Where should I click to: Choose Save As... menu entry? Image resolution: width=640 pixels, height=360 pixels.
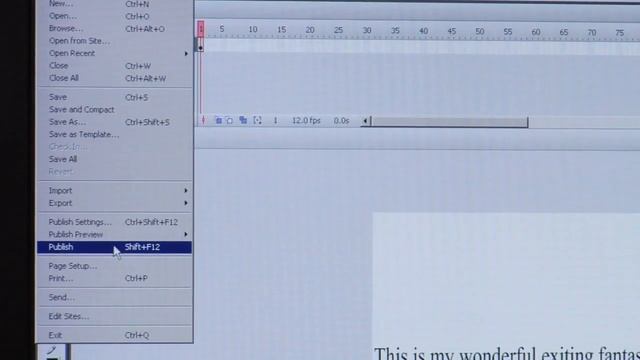tap(113, 122)
